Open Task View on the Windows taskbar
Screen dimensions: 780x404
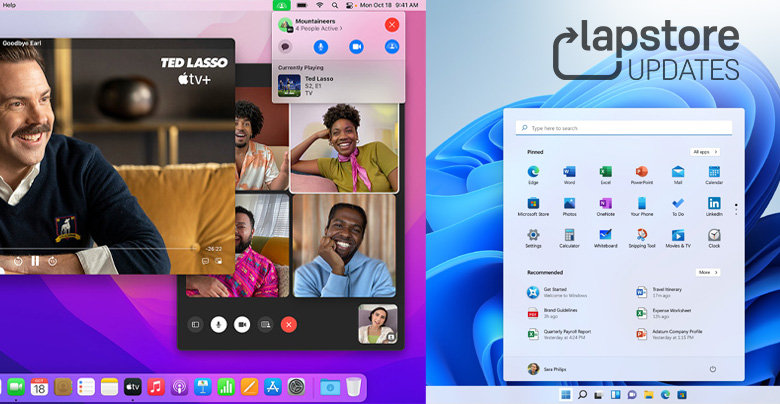tap(599, 395)
